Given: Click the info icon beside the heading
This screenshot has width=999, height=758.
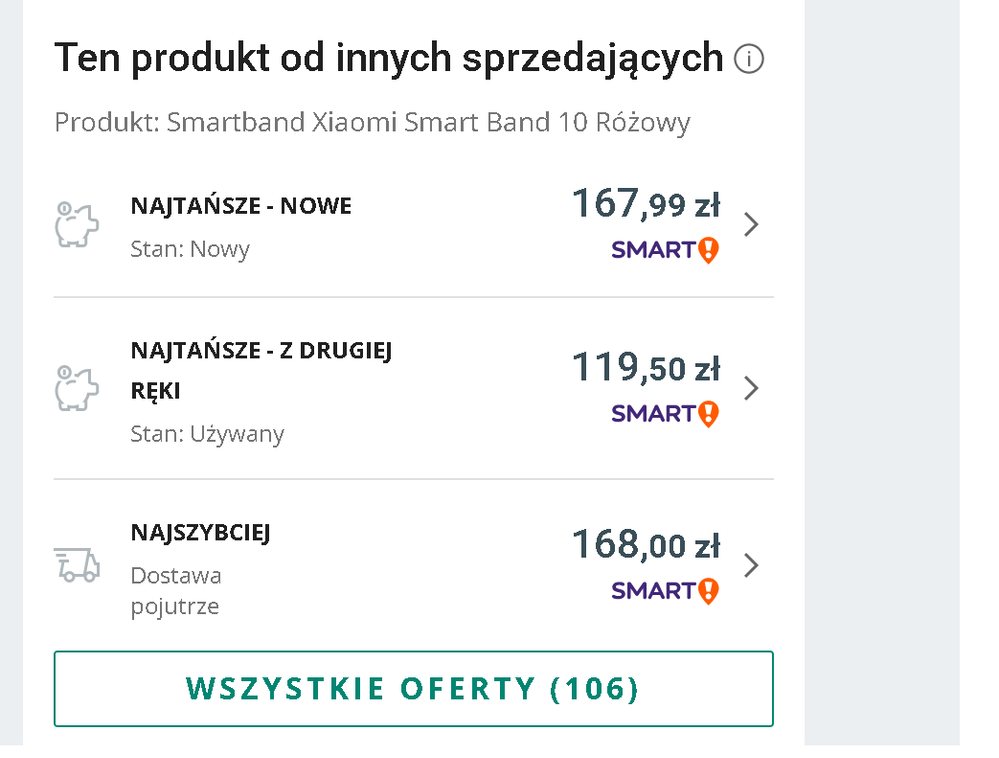Looking at the screenshot, I should (748, 60).
